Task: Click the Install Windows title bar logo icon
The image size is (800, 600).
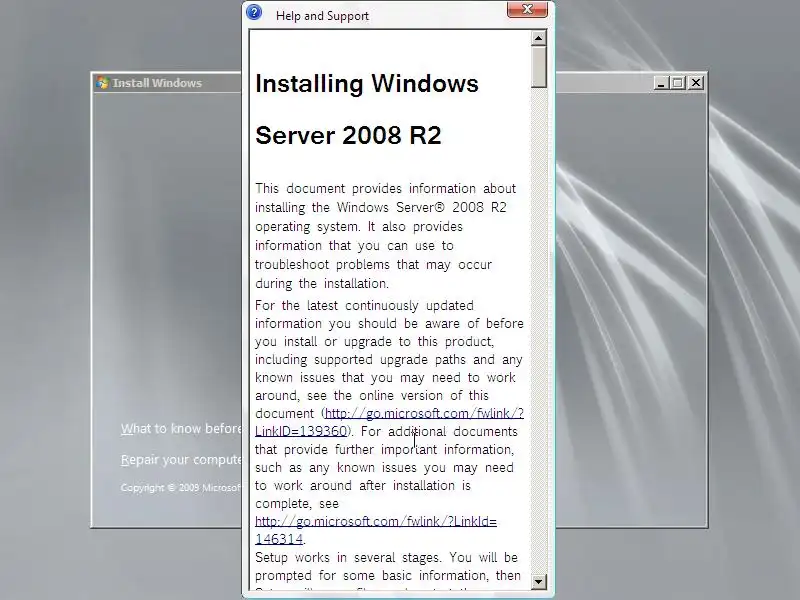Action: (x=103, y=83)
